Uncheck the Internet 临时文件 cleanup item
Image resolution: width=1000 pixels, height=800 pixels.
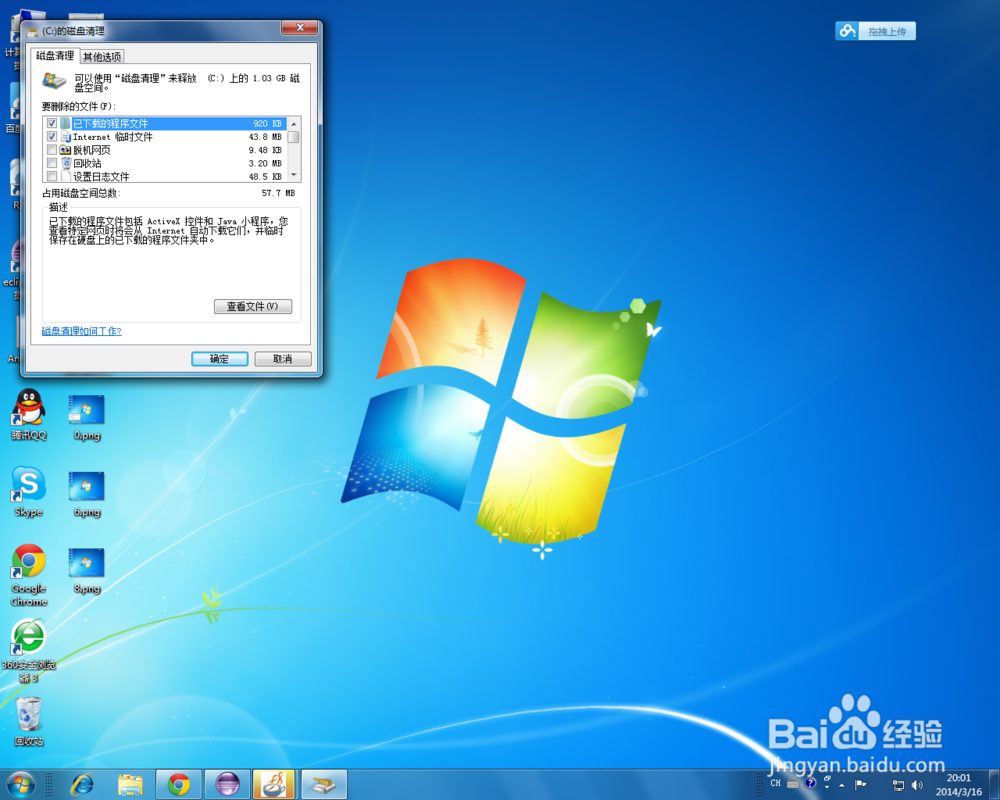pyautogui.click(x=51, y=135)
